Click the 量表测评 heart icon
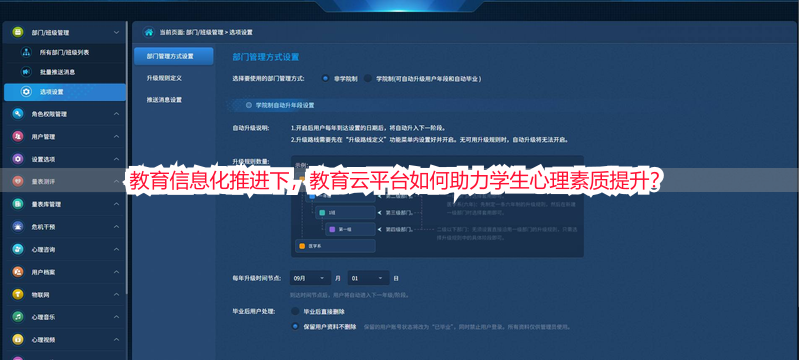 click(18, 181)
